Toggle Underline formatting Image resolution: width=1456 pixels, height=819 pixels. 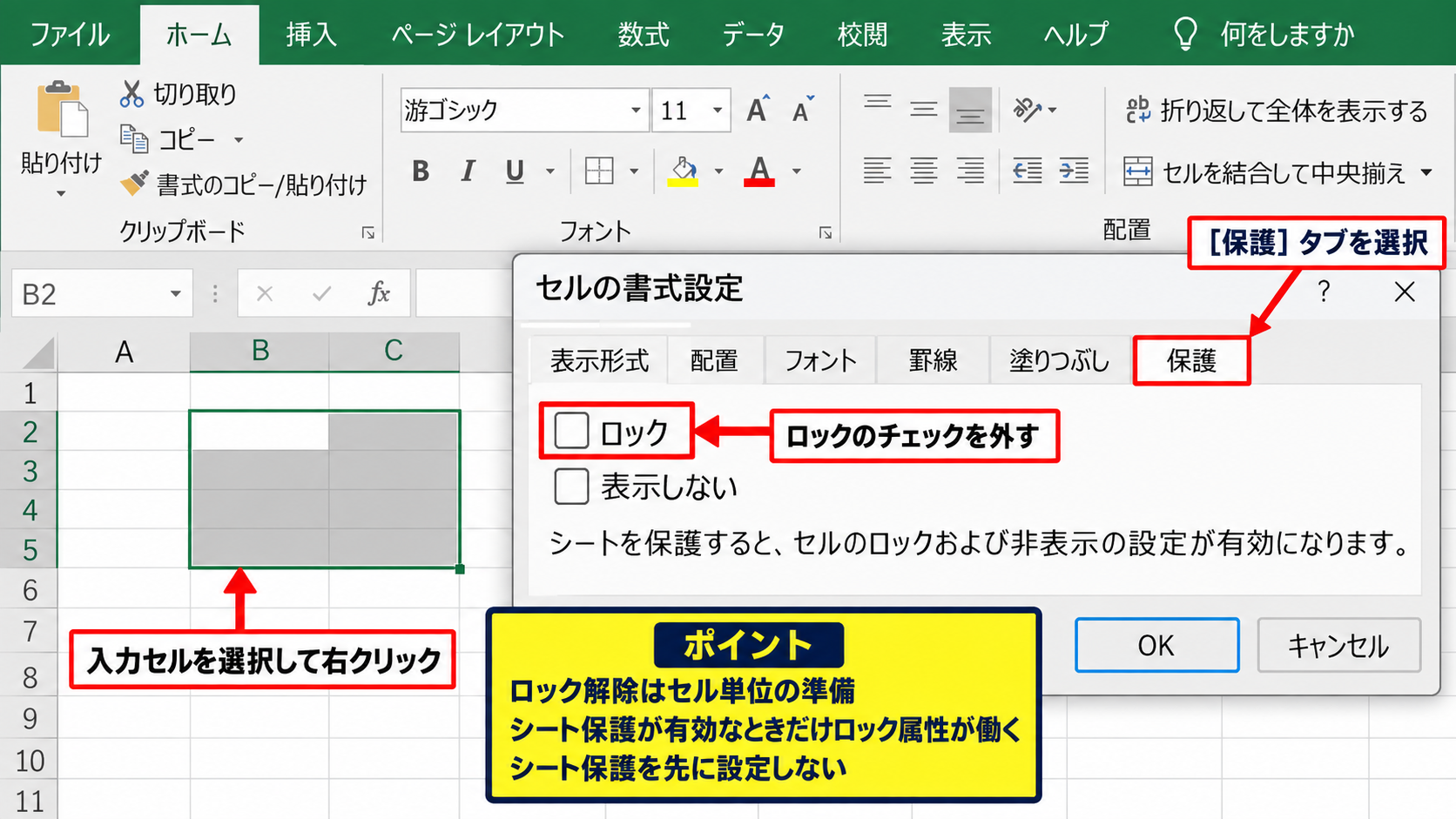(515, 171)
